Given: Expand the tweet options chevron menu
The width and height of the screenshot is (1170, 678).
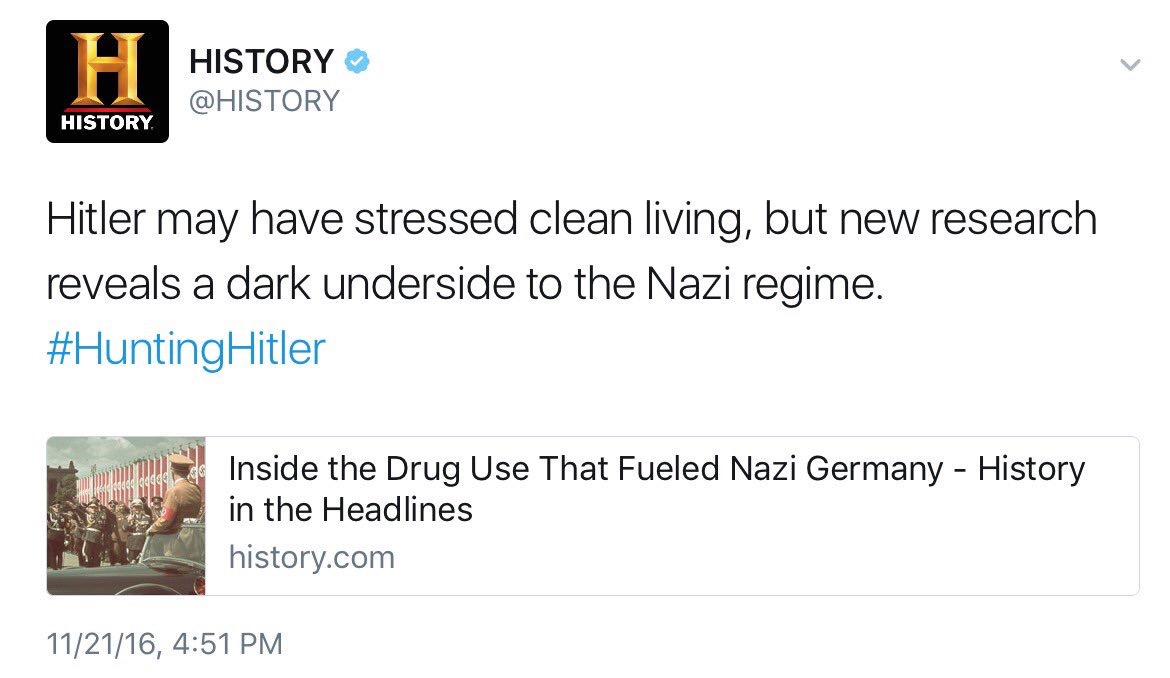Looking at the screenshot, I should coord(1129,65).
